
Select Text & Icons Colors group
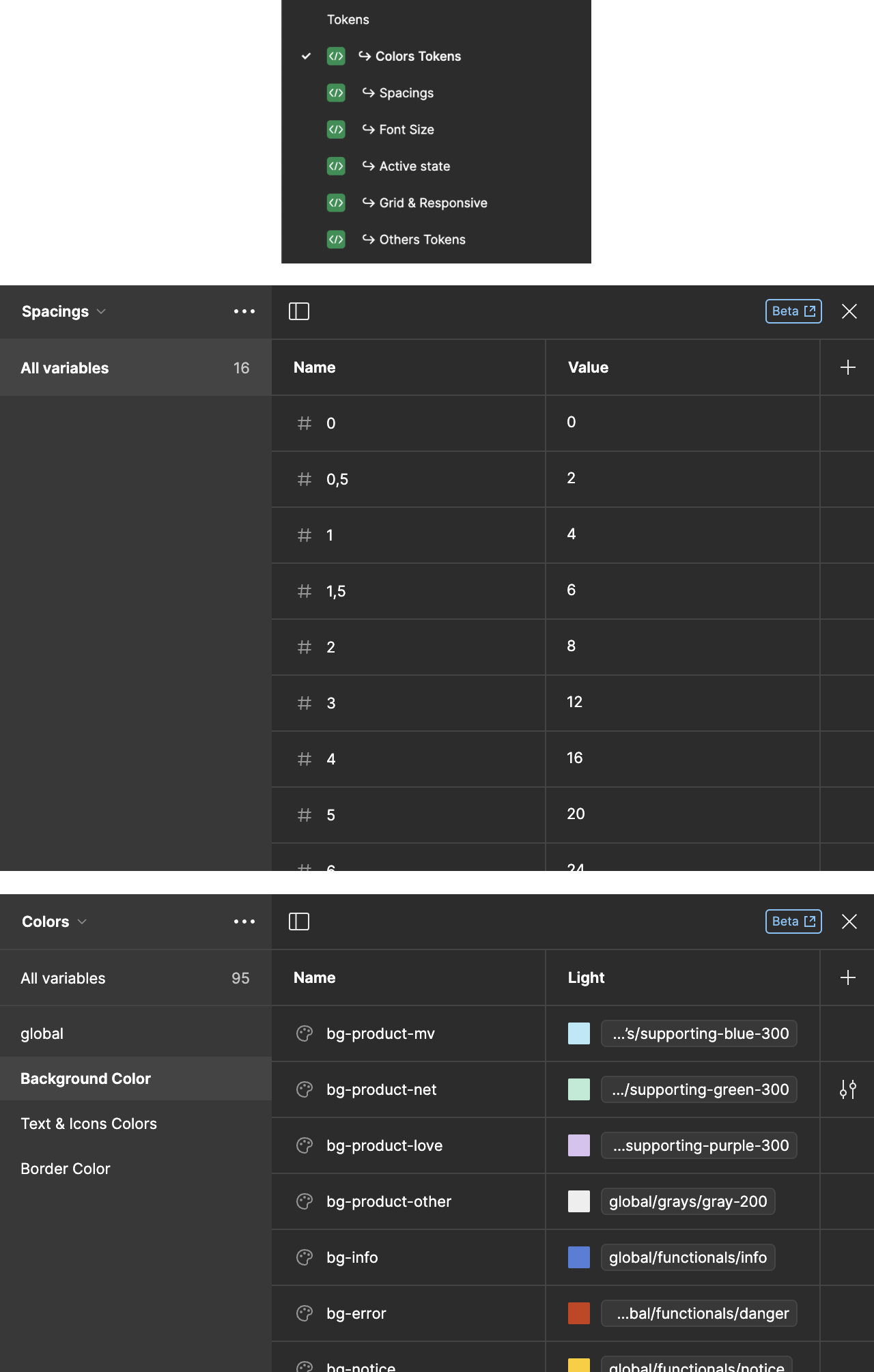coord(89,1124)
